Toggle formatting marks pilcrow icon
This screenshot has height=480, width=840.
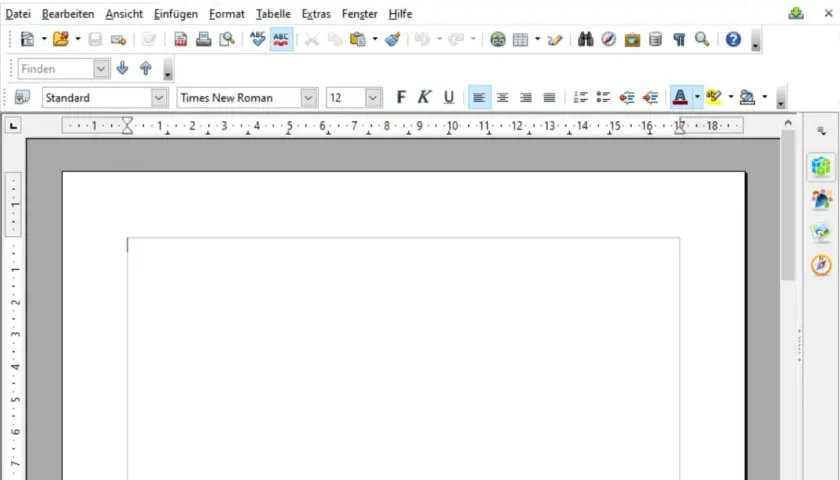pyautogui.click(x=679, y=39)
